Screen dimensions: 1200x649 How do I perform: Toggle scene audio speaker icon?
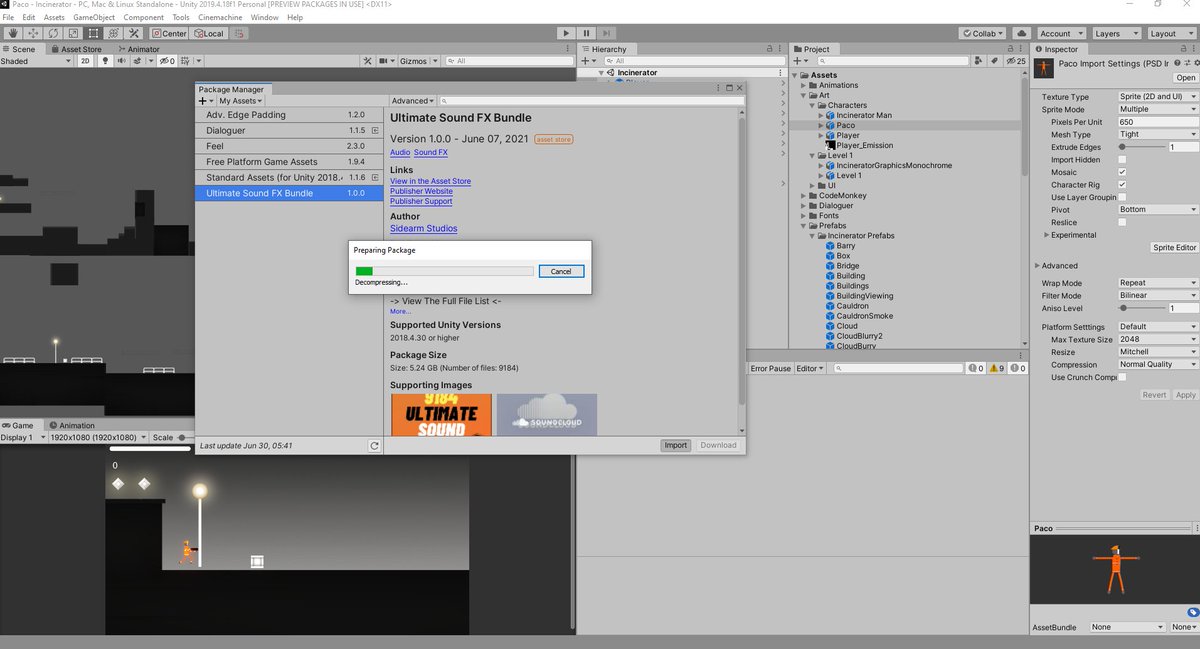click(121, 61)
